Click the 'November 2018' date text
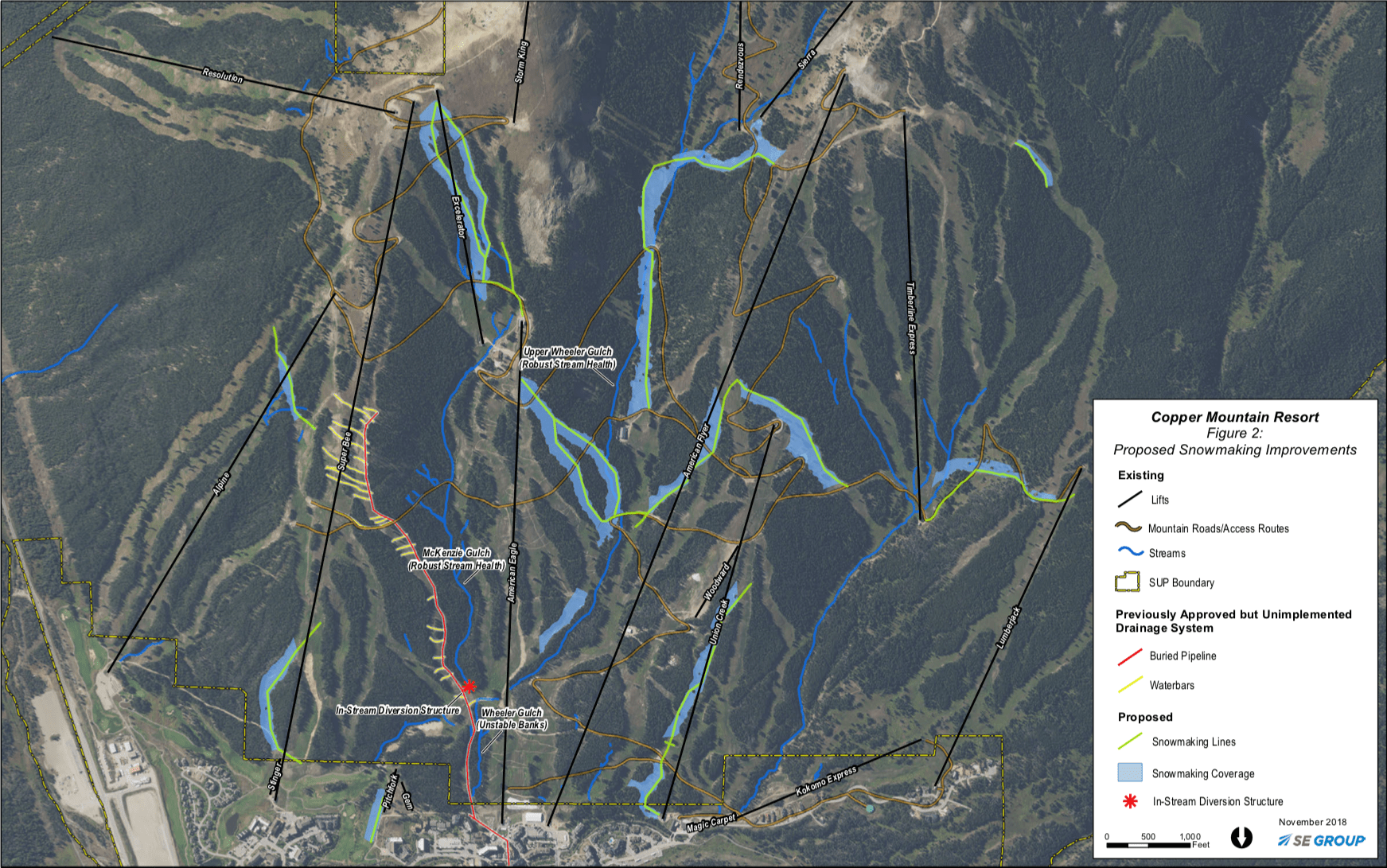Viewport: 1387px width, 868px height. [x=1312, y=822]
